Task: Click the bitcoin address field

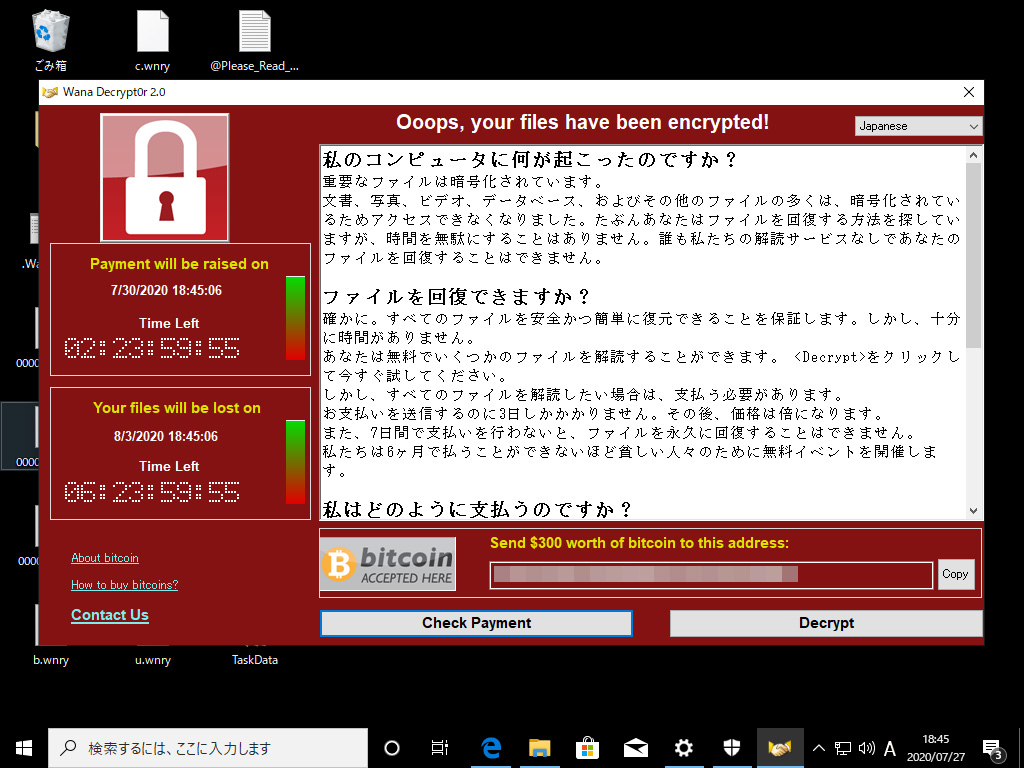Action: coord(711,575)
